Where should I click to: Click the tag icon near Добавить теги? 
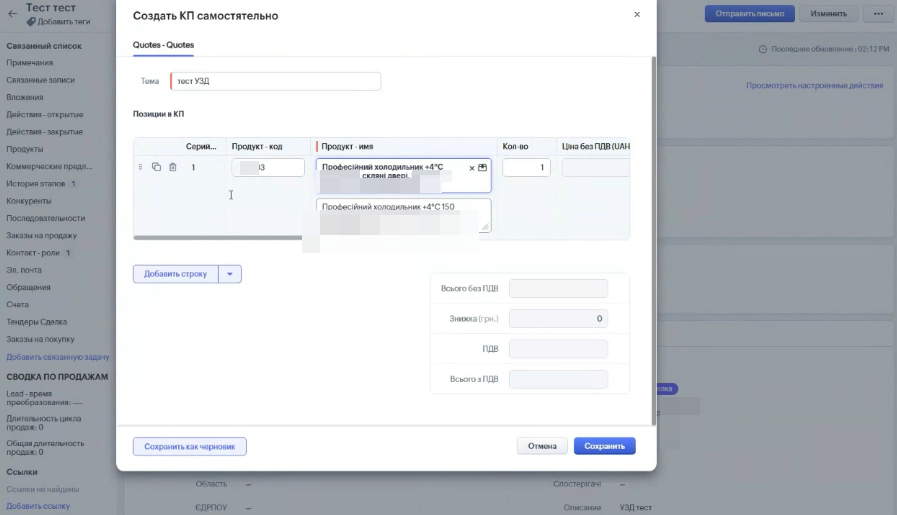(31, 21)
